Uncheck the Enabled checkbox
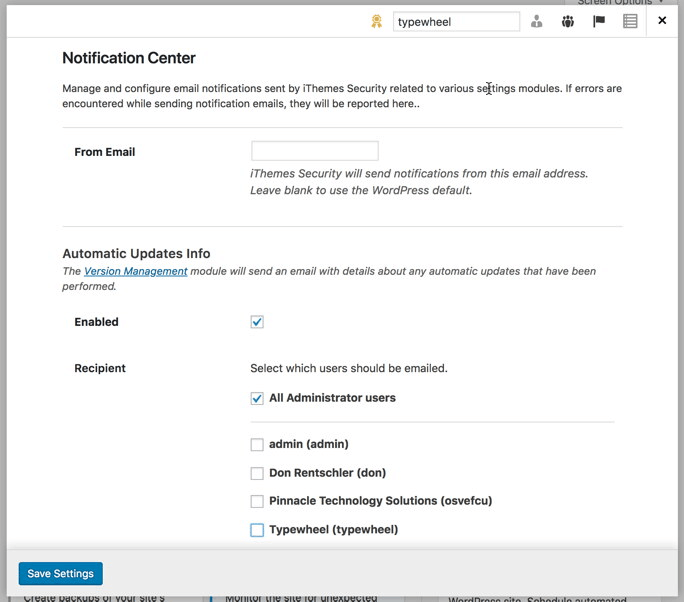Image resolution: width=684 pixels, height=602 pixels. (x=257, y=322)
